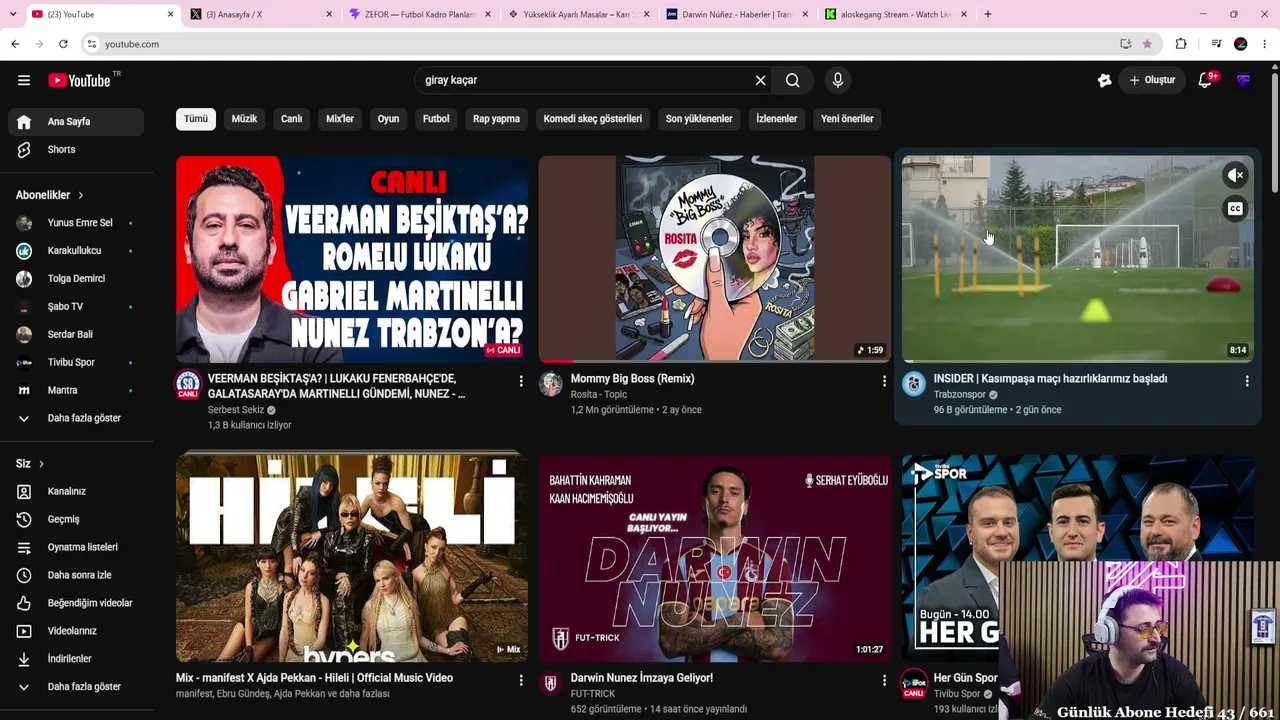The image size is (1280, 720).
Task: Select the Mix'ler filter chip
Action: coord(340,119)
